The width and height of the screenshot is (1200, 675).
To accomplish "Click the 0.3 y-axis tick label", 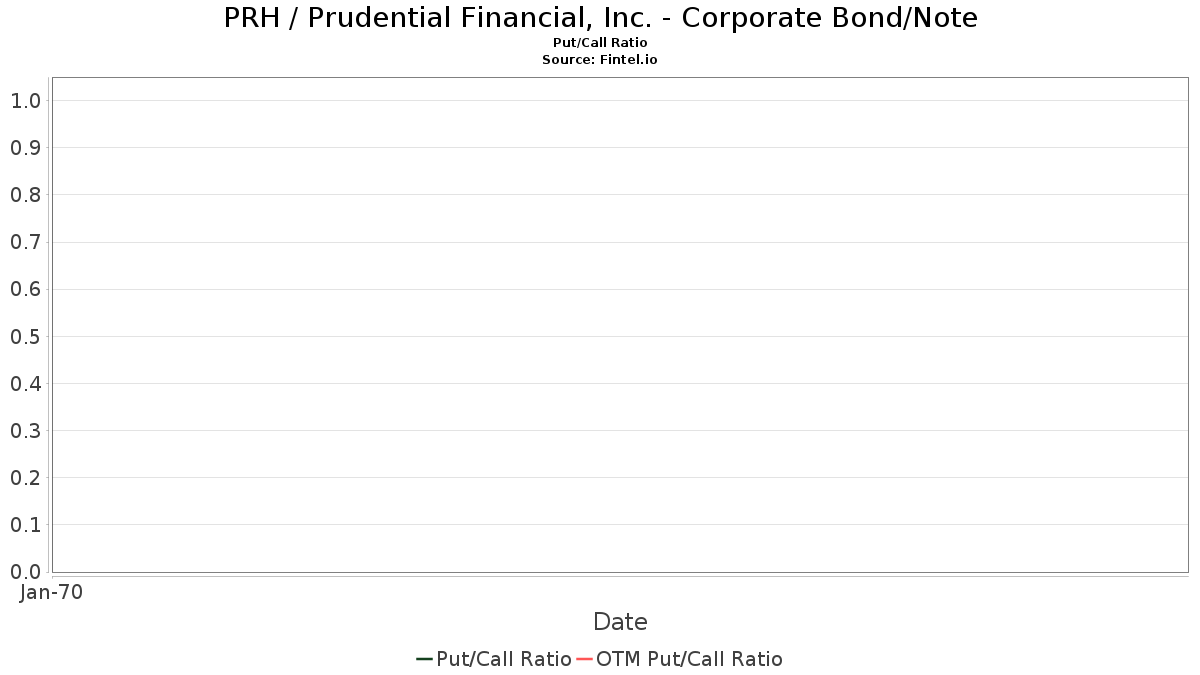I will click(25, 430).
